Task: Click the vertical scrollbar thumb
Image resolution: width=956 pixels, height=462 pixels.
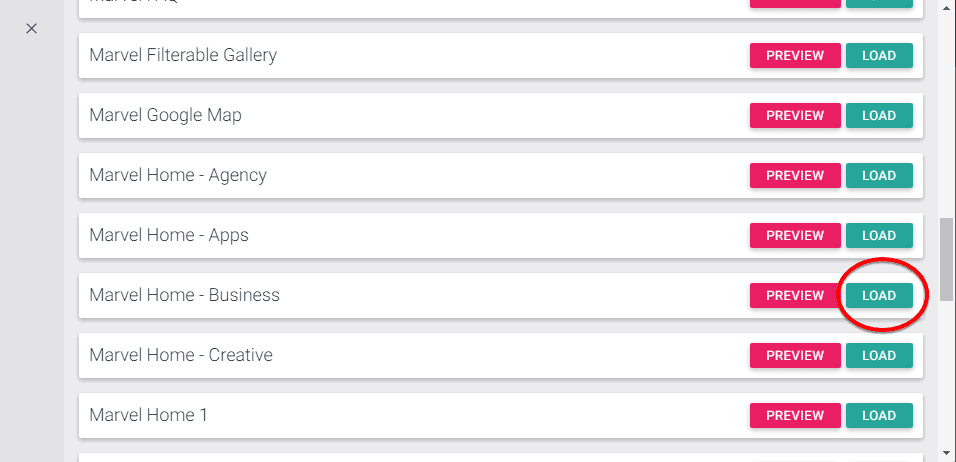Action: pyautogui.click(x=947, y=256)
